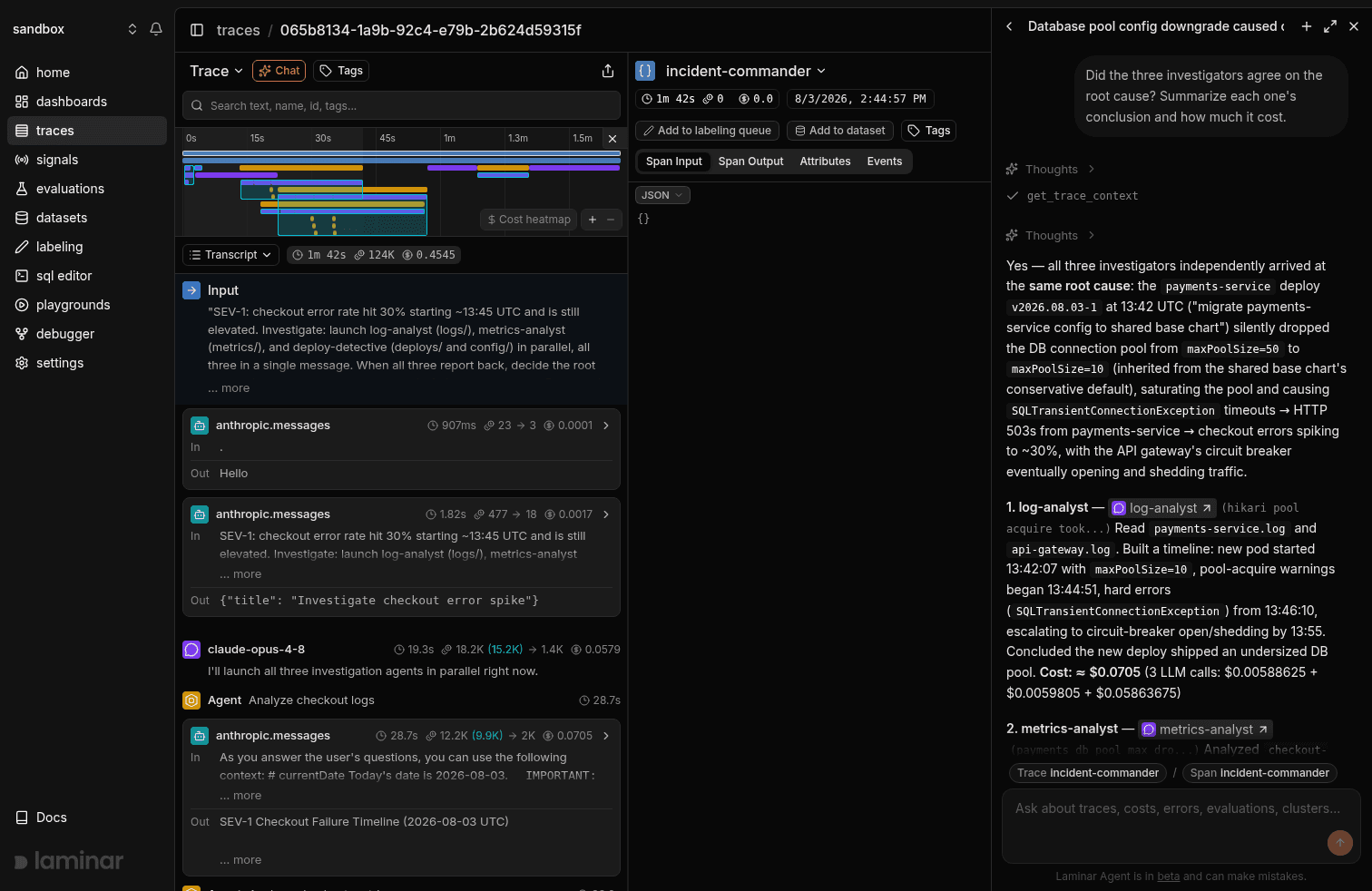
Task: Click Add to dataset
Action: [x=840, y=131]
